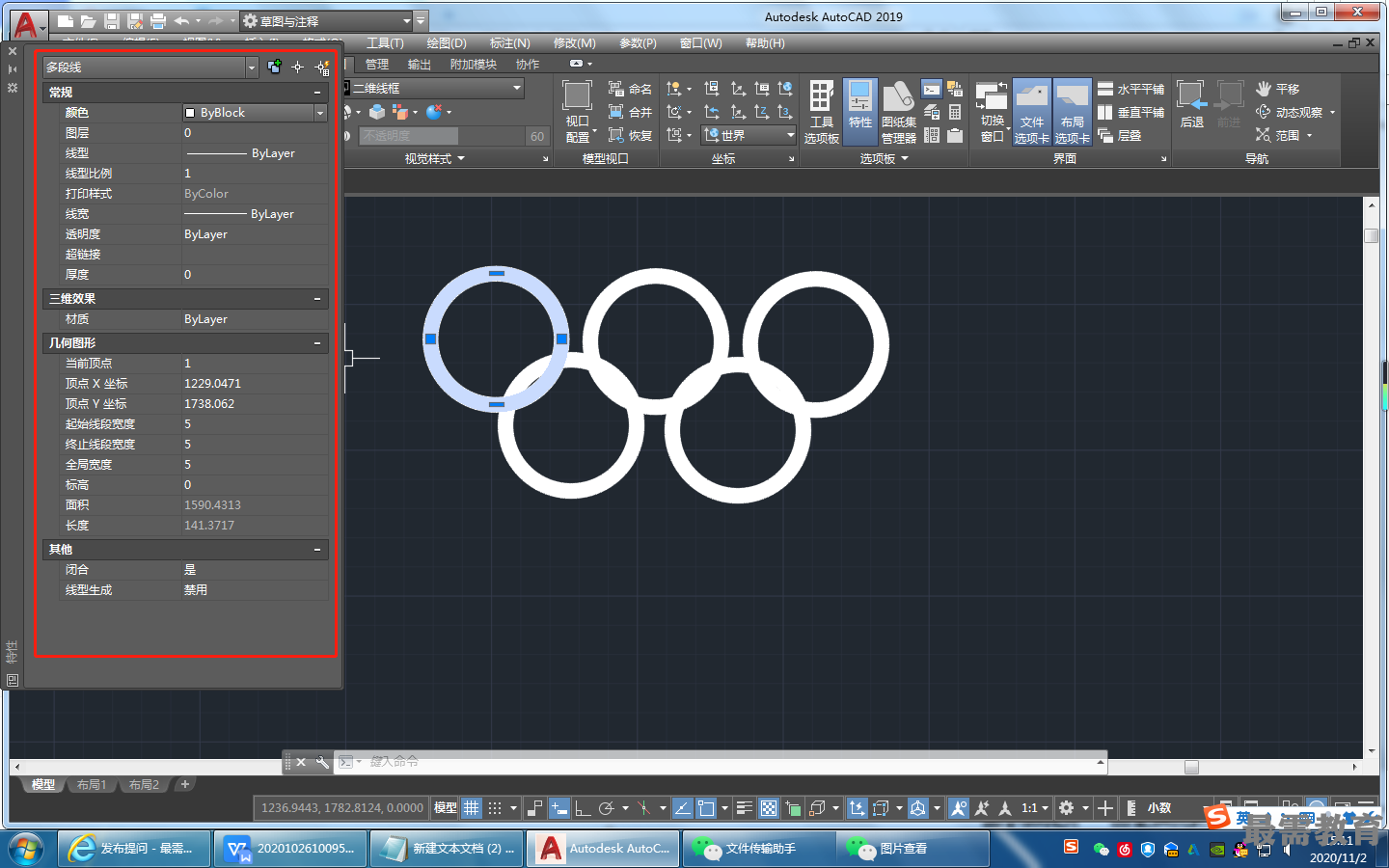Collapse the 其他 section
1389x868 pixels.
[317, 550]
